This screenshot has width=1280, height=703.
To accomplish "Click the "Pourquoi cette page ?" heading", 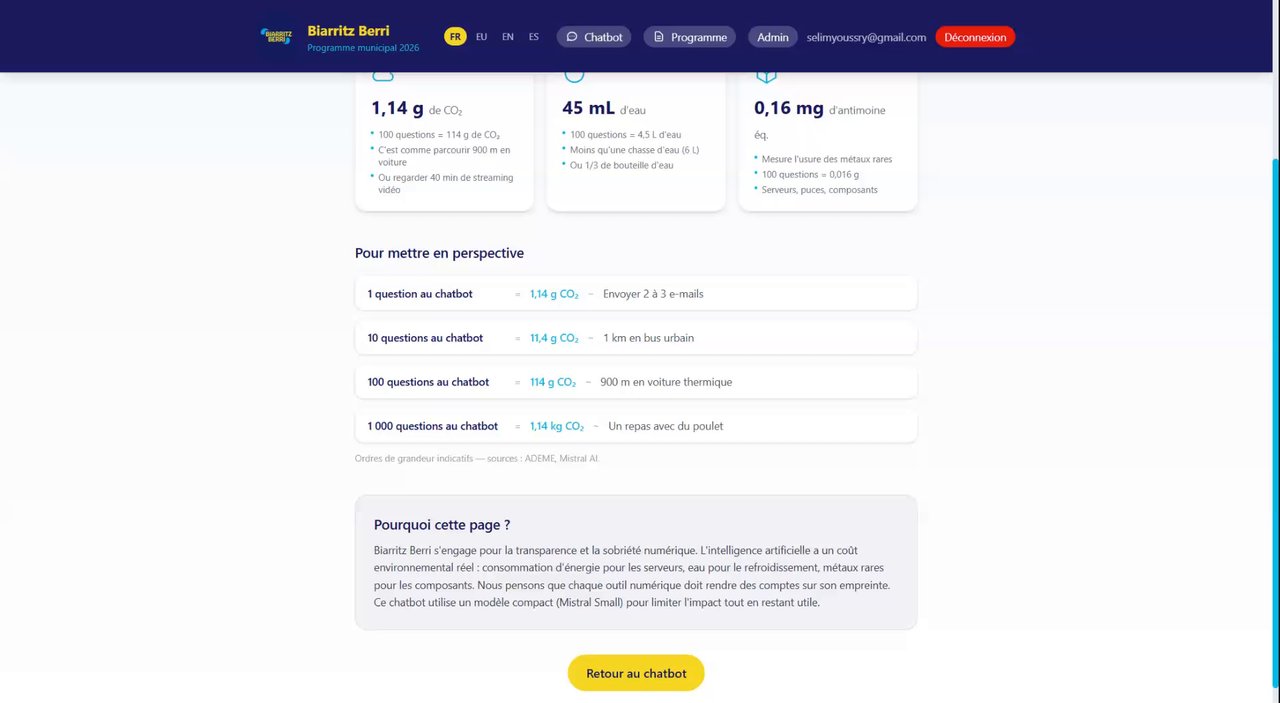I will pyautogui.click(x=442, y=525).
